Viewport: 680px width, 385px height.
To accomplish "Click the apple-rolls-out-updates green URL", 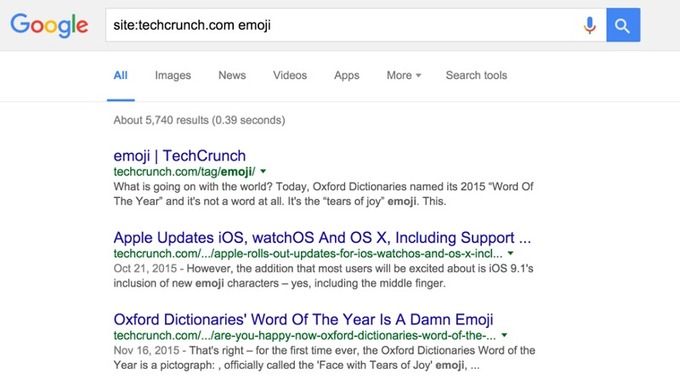I will pos(308,253).
